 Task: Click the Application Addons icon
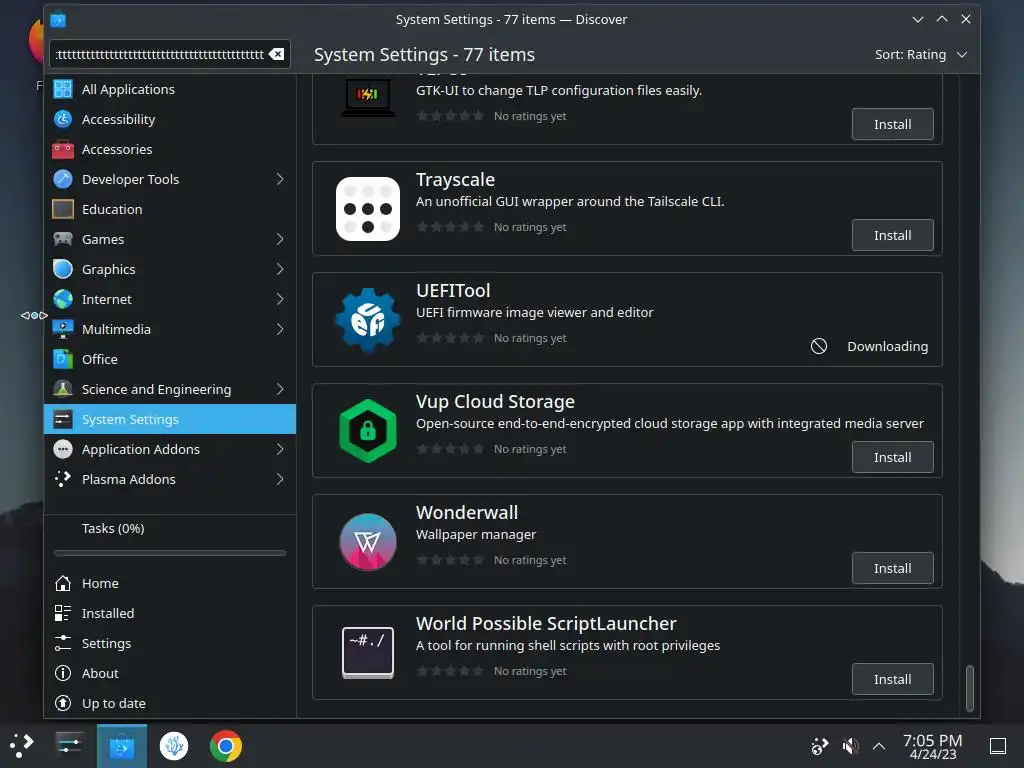(63, 449)
